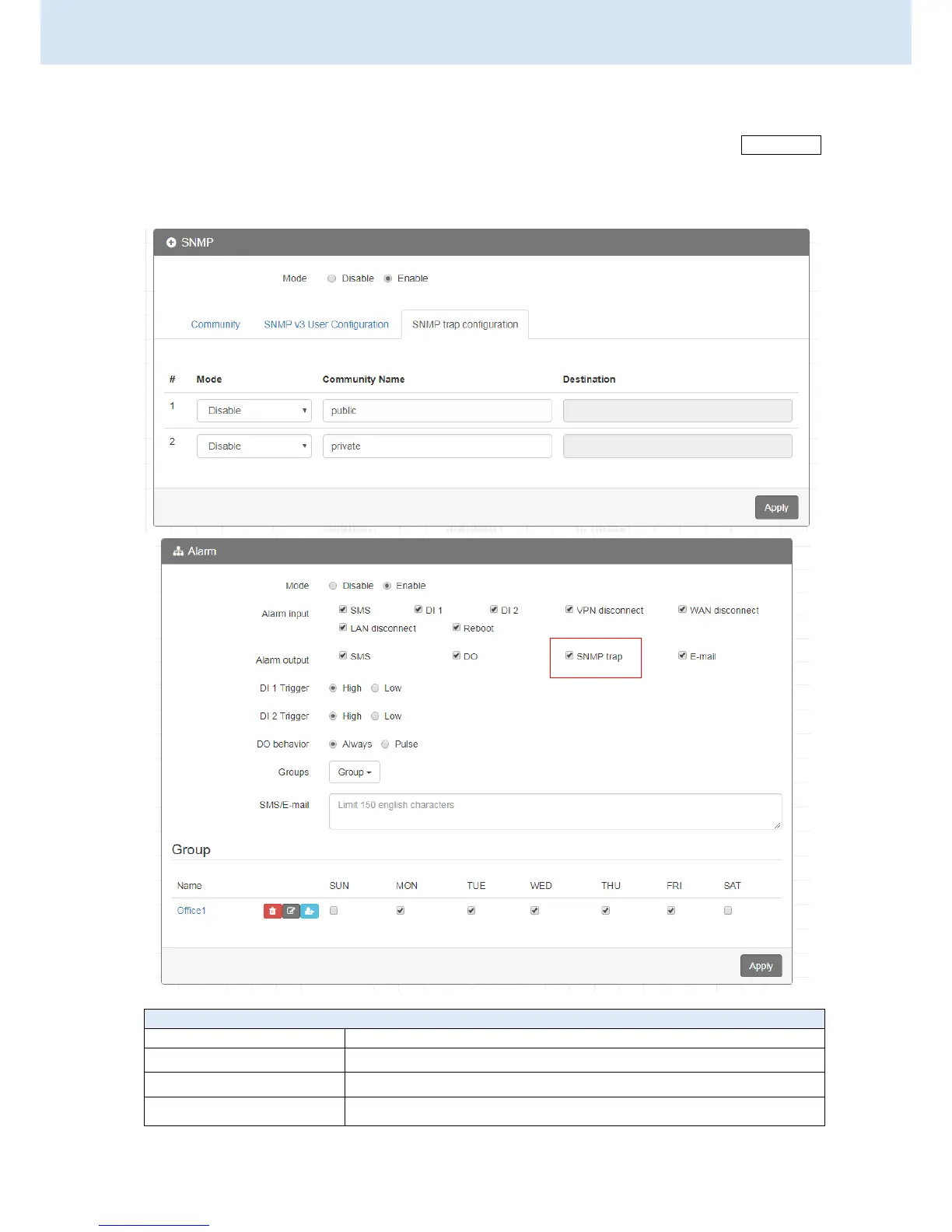Open Mode dropdown for trap row 1
The width and height of the screenshot is (952, 1232).
tap(254, 411)
